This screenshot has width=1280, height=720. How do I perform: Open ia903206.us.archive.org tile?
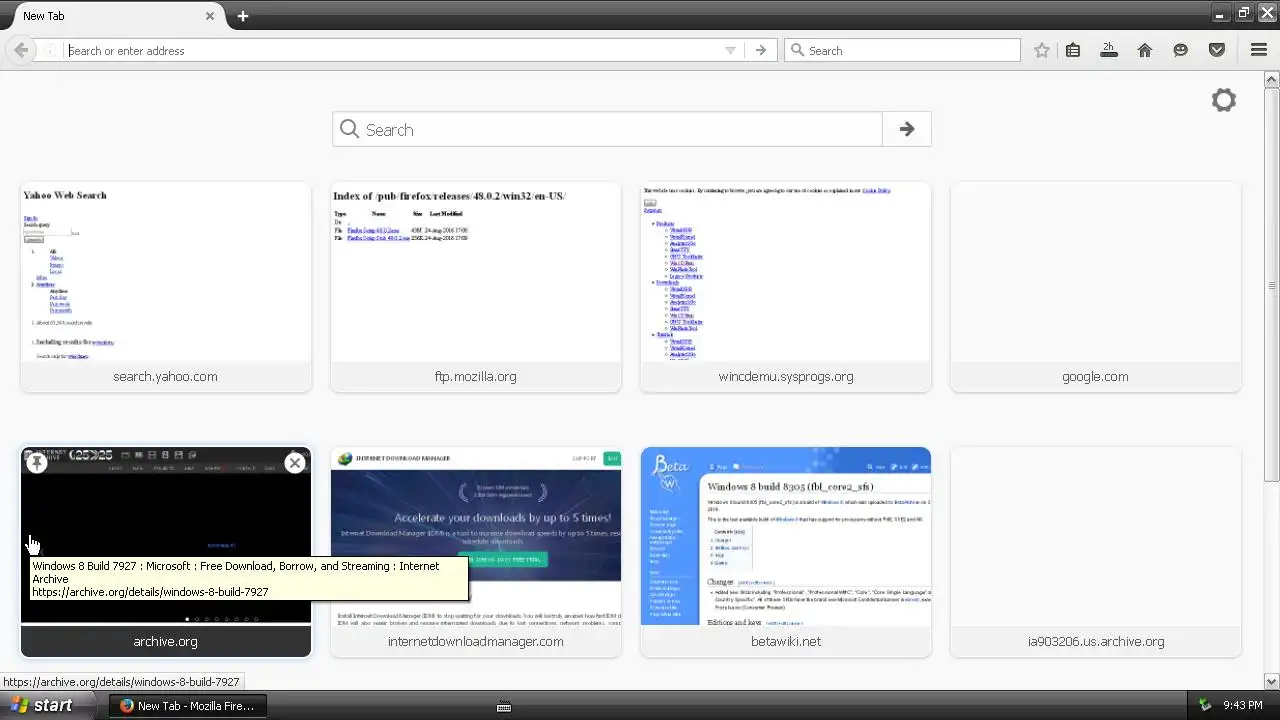1096,552
